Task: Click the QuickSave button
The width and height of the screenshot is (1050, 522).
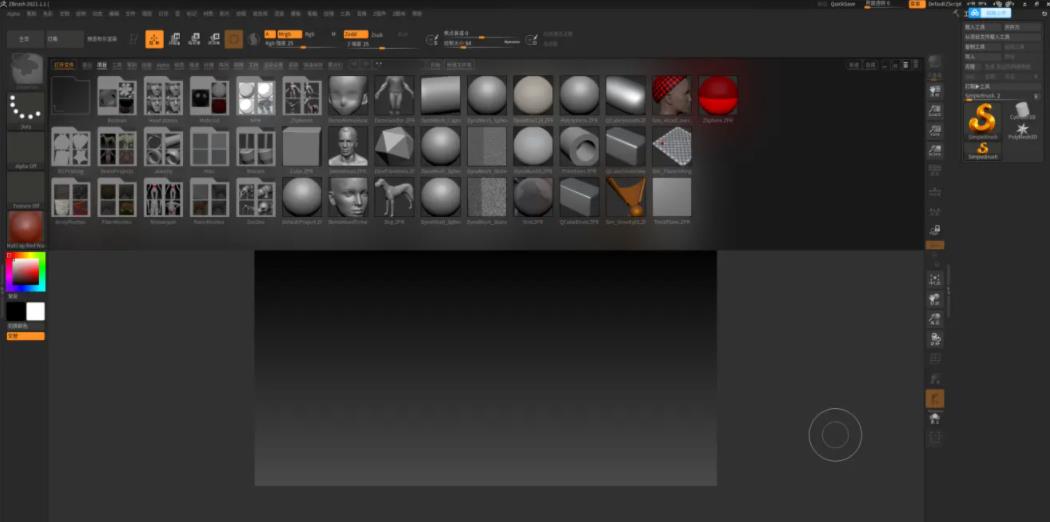Action: click(x=842, y=4)
